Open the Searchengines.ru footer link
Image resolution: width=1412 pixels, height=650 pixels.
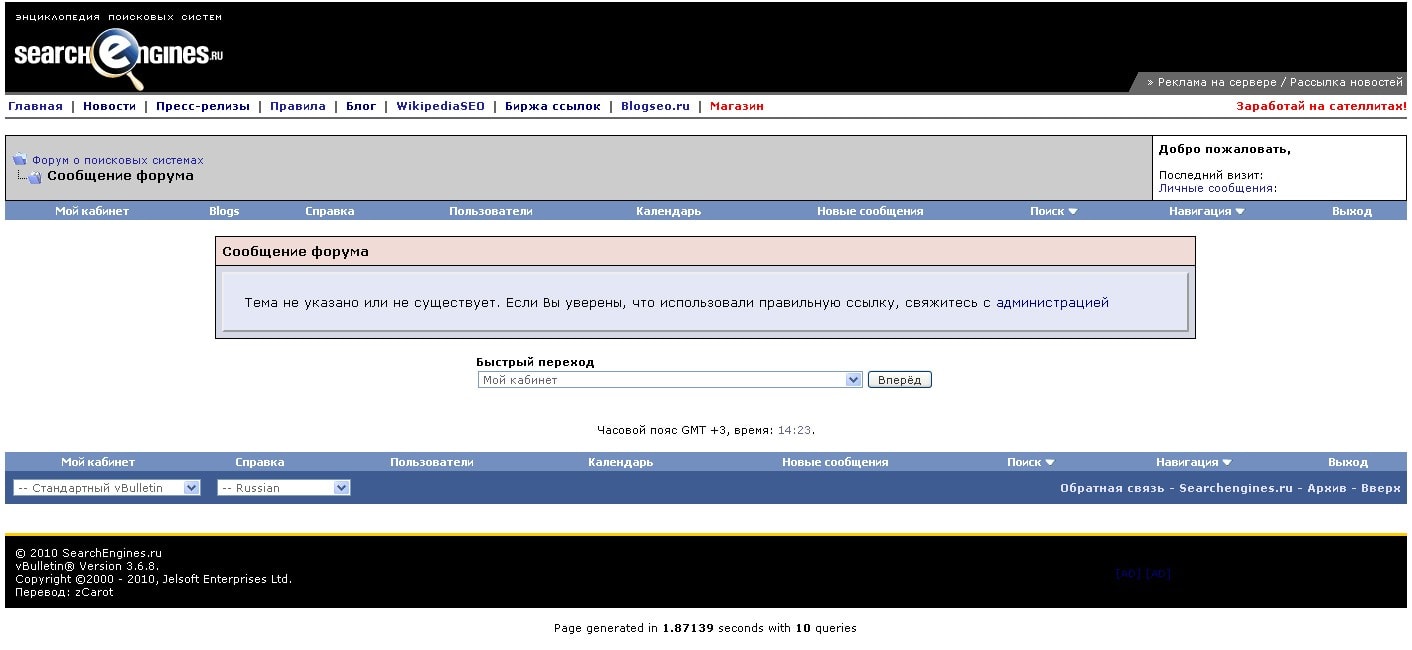(x=1236, y=488)
